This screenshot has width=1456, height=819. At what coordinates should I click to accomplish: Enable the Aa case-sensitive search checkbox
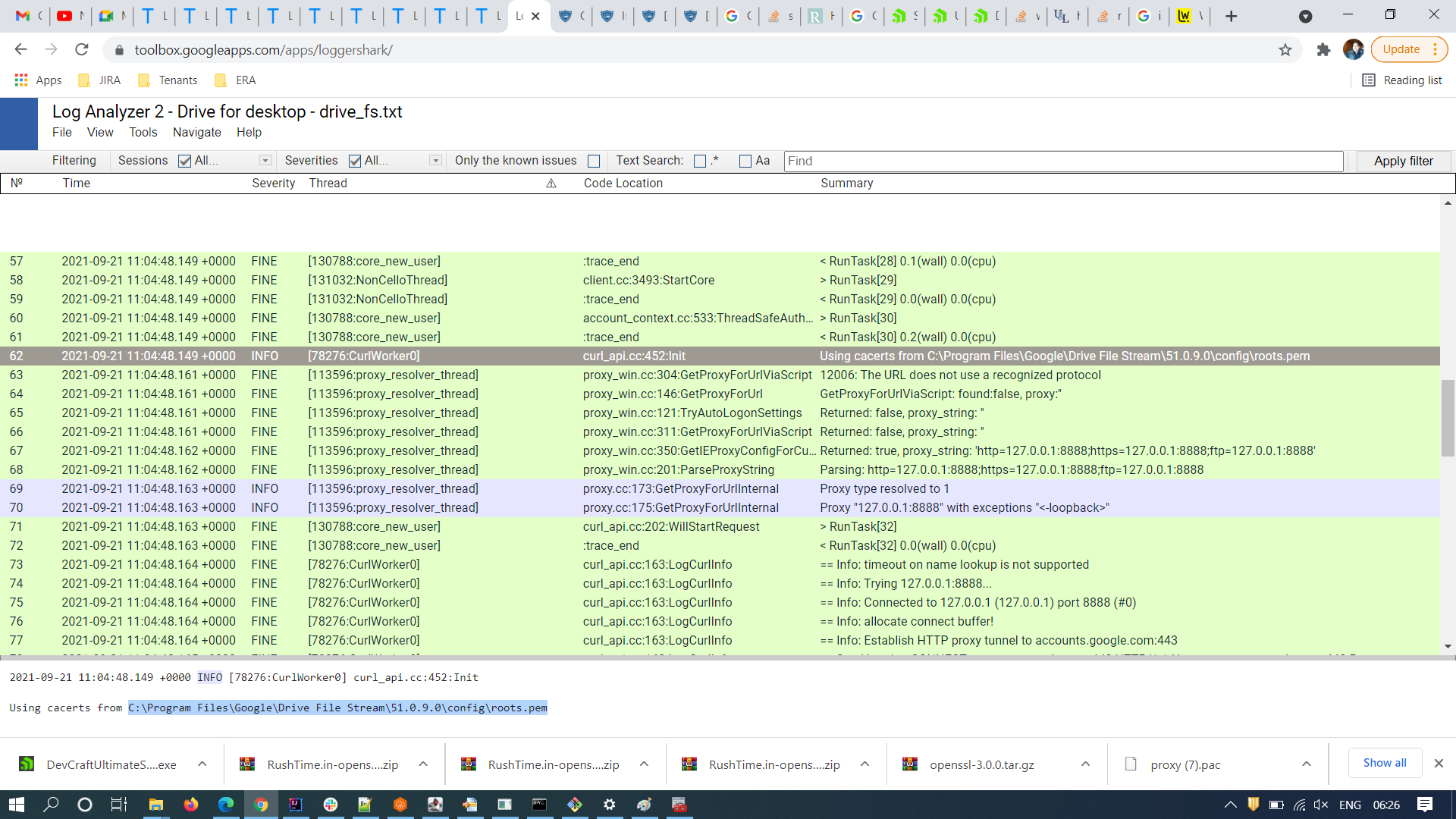(745, 161)
